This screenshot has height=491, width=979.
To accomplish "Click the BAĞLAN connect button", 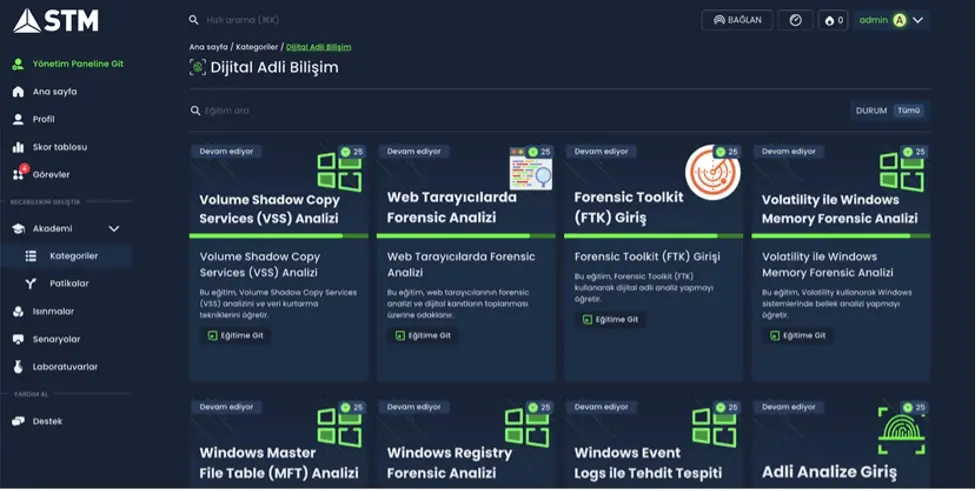I will pos(738,20).
